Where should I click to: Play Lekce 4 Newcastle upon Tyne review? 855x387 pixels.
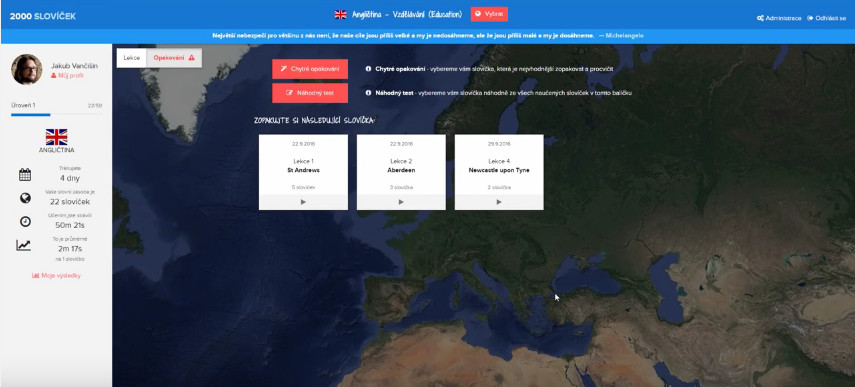pyautogui.click(x=499, y=202)
